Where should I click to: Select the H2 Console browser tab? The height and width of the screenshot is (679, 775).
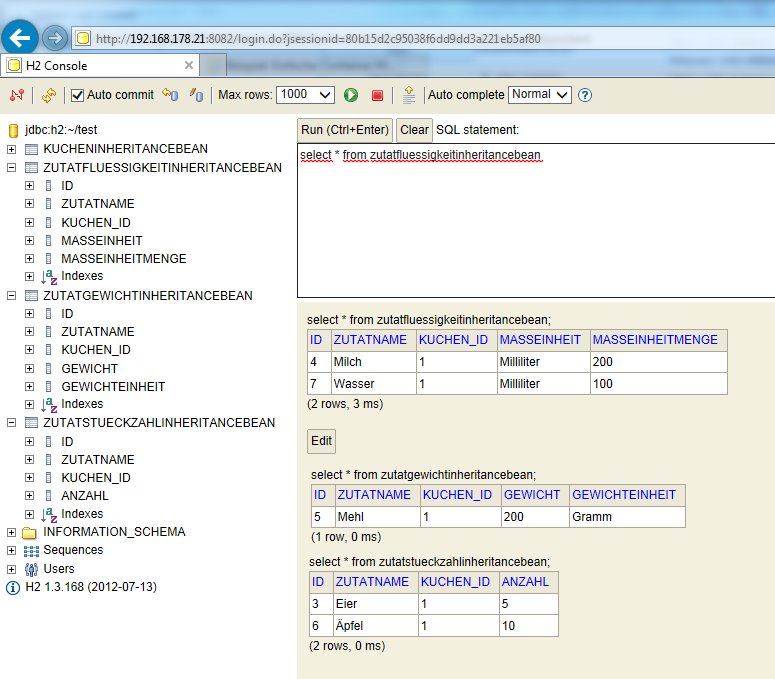(100, 65)
